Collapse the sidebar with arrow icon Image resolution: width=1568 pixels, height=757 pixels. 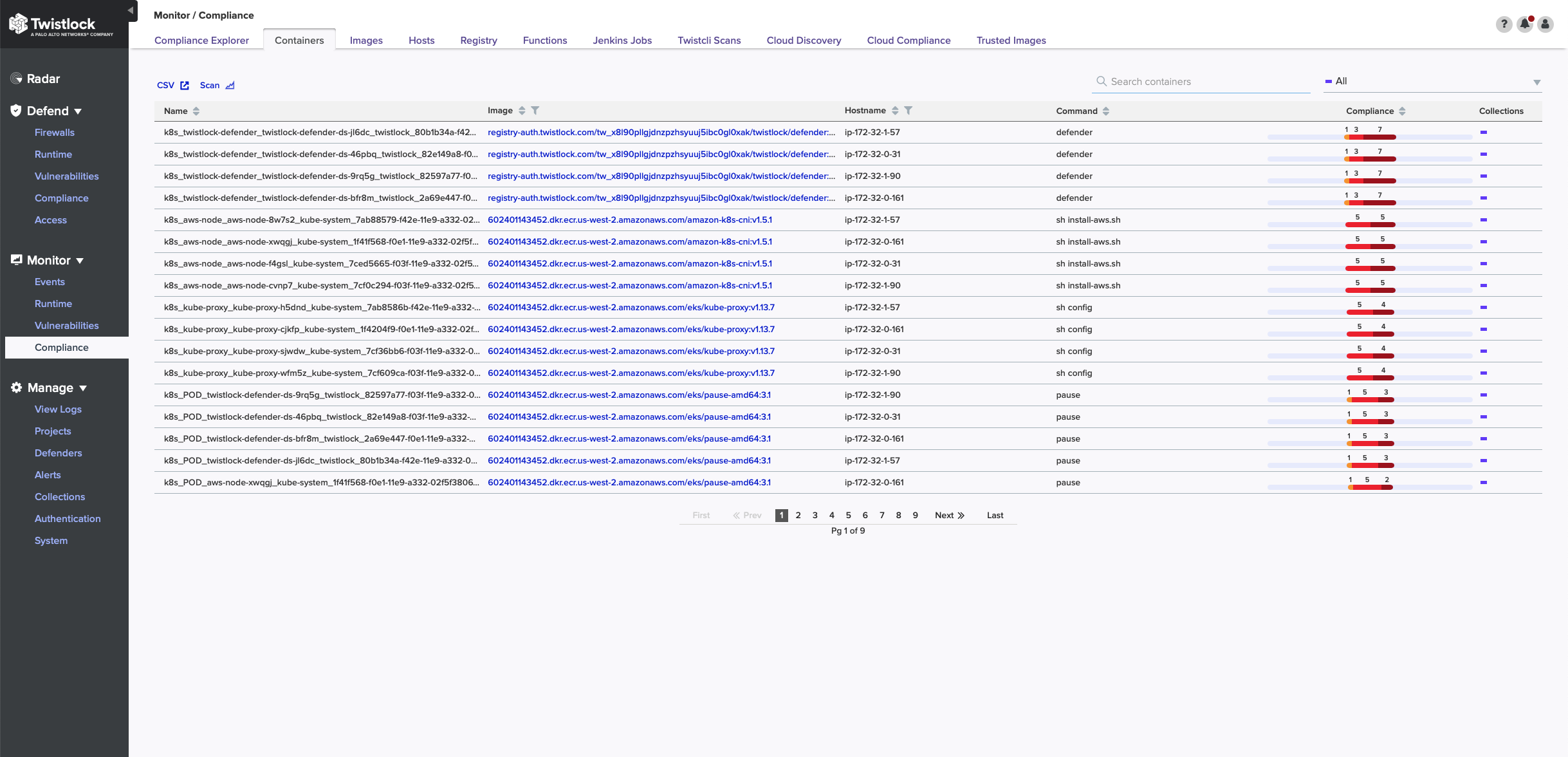131,10
